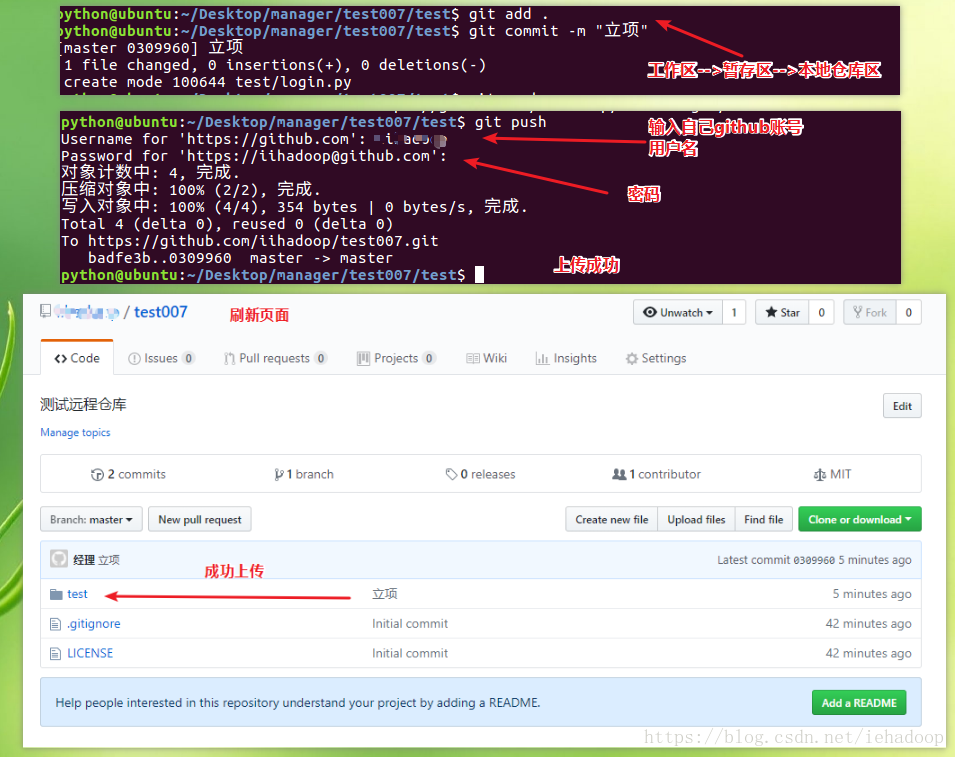Open the Insights tab
Viewport: 955px width, 757px height.
pyautogui.click(x=566, y=358)
